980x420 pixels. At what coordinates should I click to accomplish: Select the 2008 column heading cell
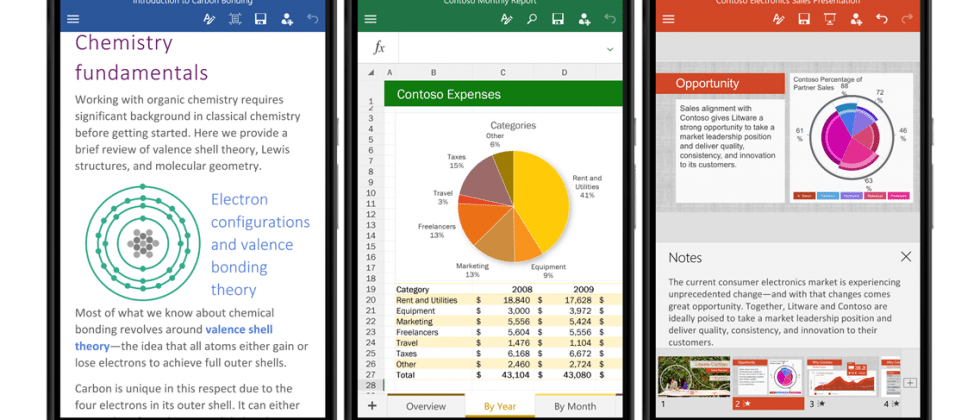521,289
